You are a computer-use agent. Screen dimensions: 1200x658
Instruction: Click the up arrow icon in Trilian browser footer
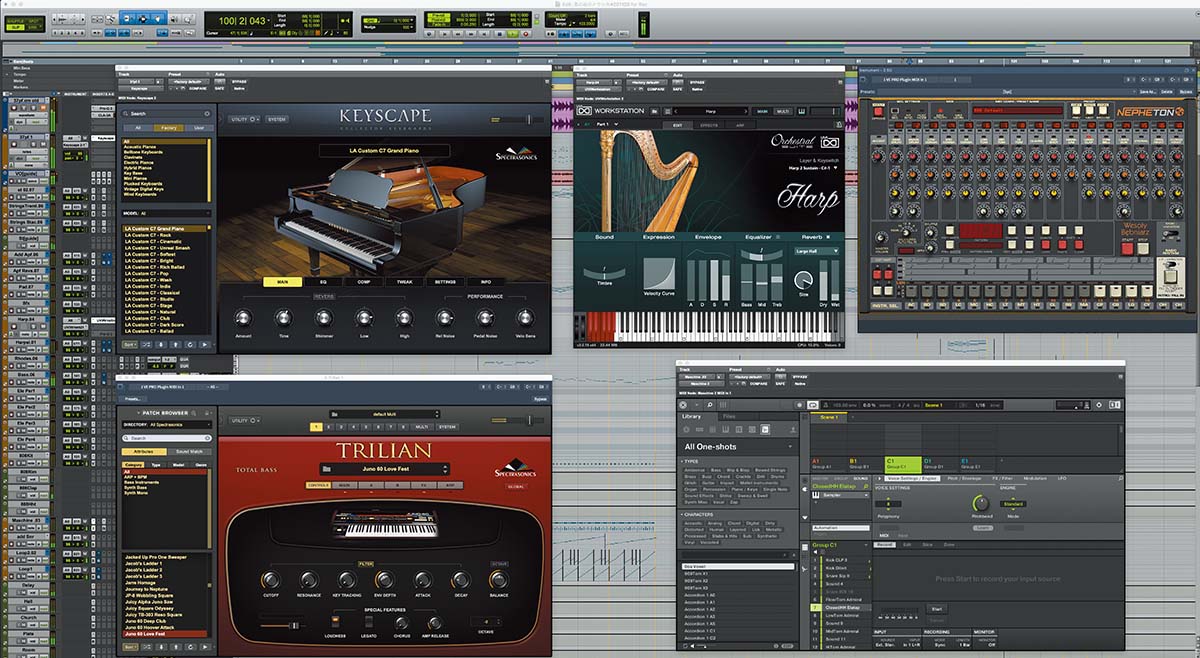(176, 647)
